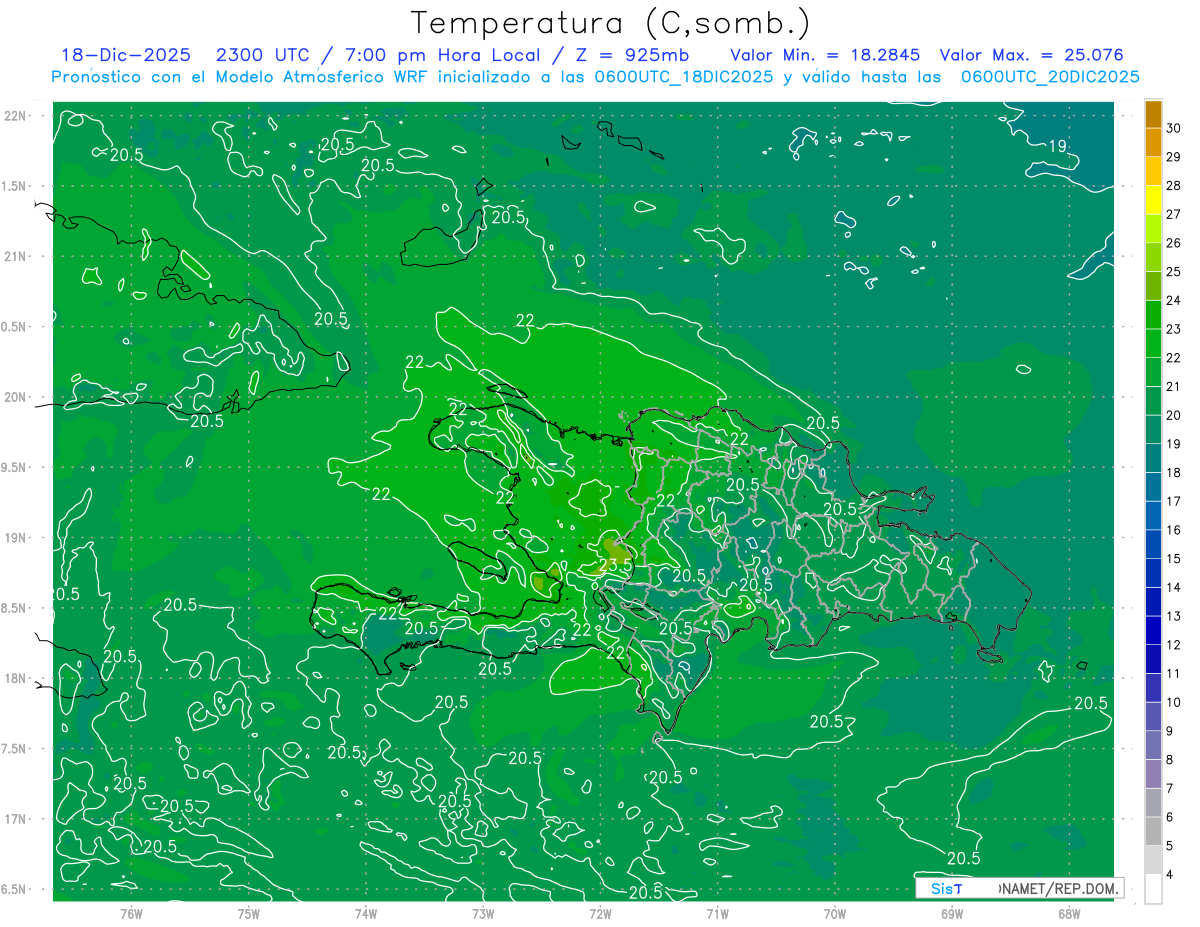This screenshot has width=1200, height=927.
Task: Click the "19N" latitude axis label
Action: coord(15,538)
